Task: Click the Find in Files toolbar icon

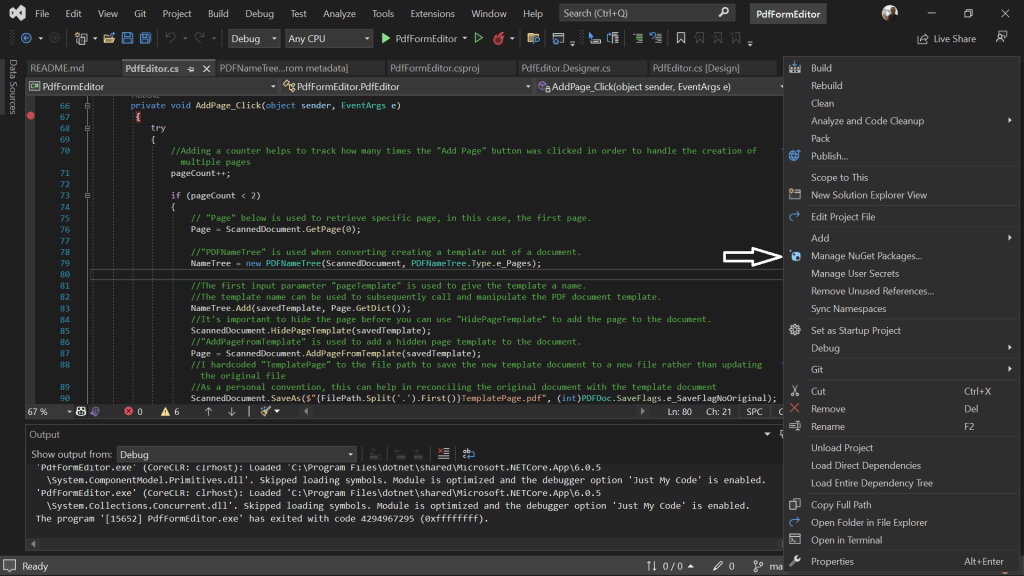Action: [x=534, y=39]
